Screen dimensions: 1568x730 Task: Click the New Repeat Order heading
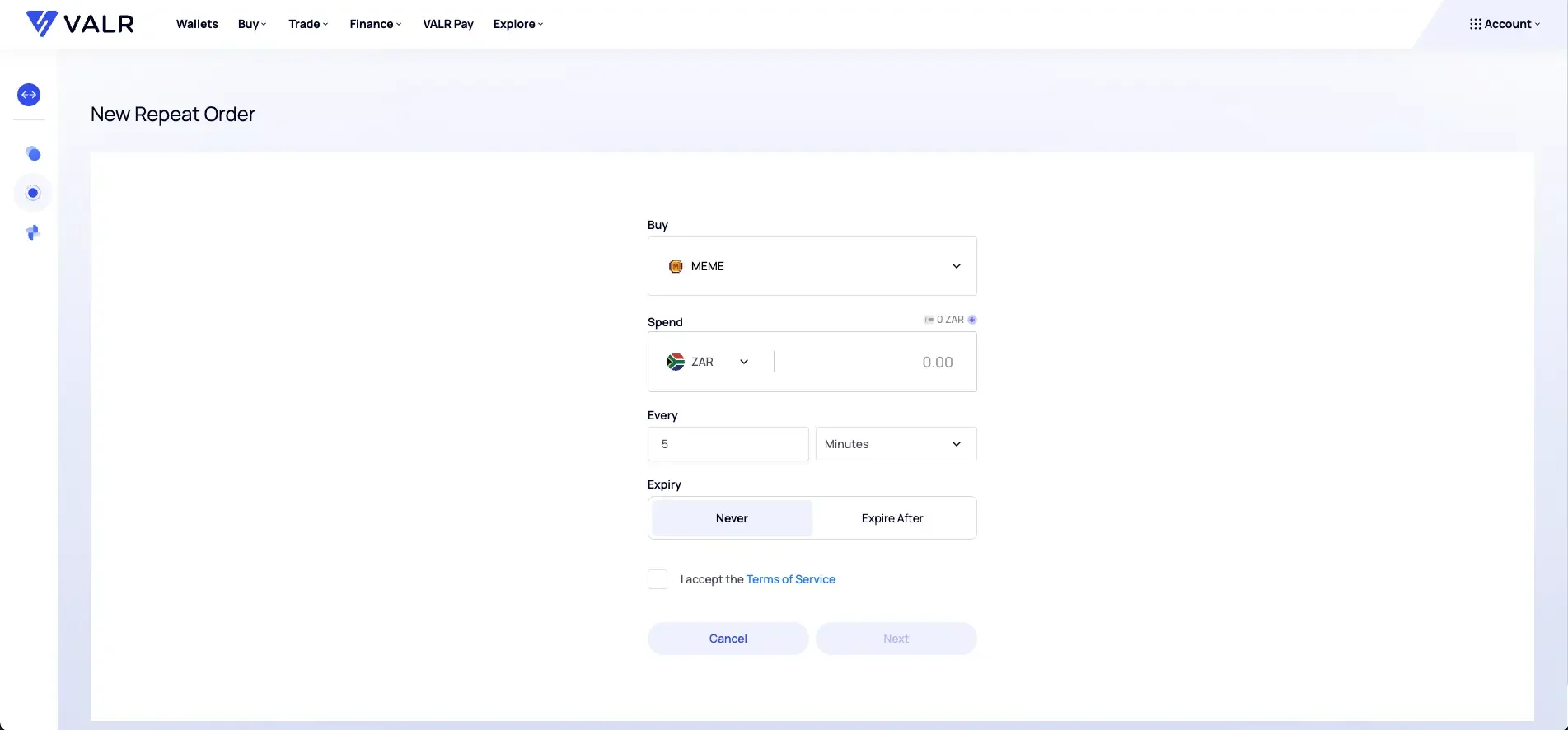pos(173,115)
